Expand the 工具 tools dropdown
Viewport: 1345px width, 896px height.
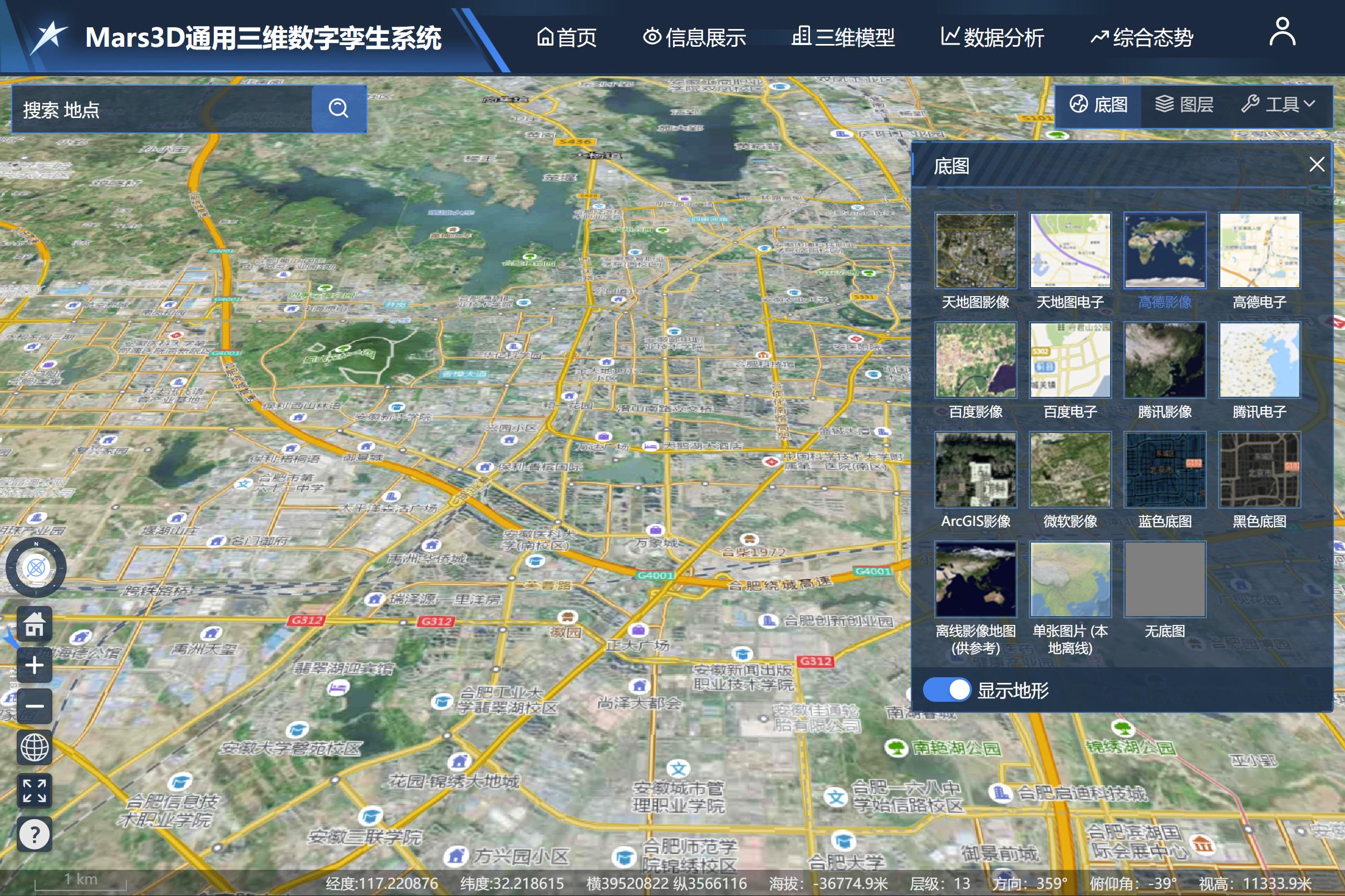1279,105
